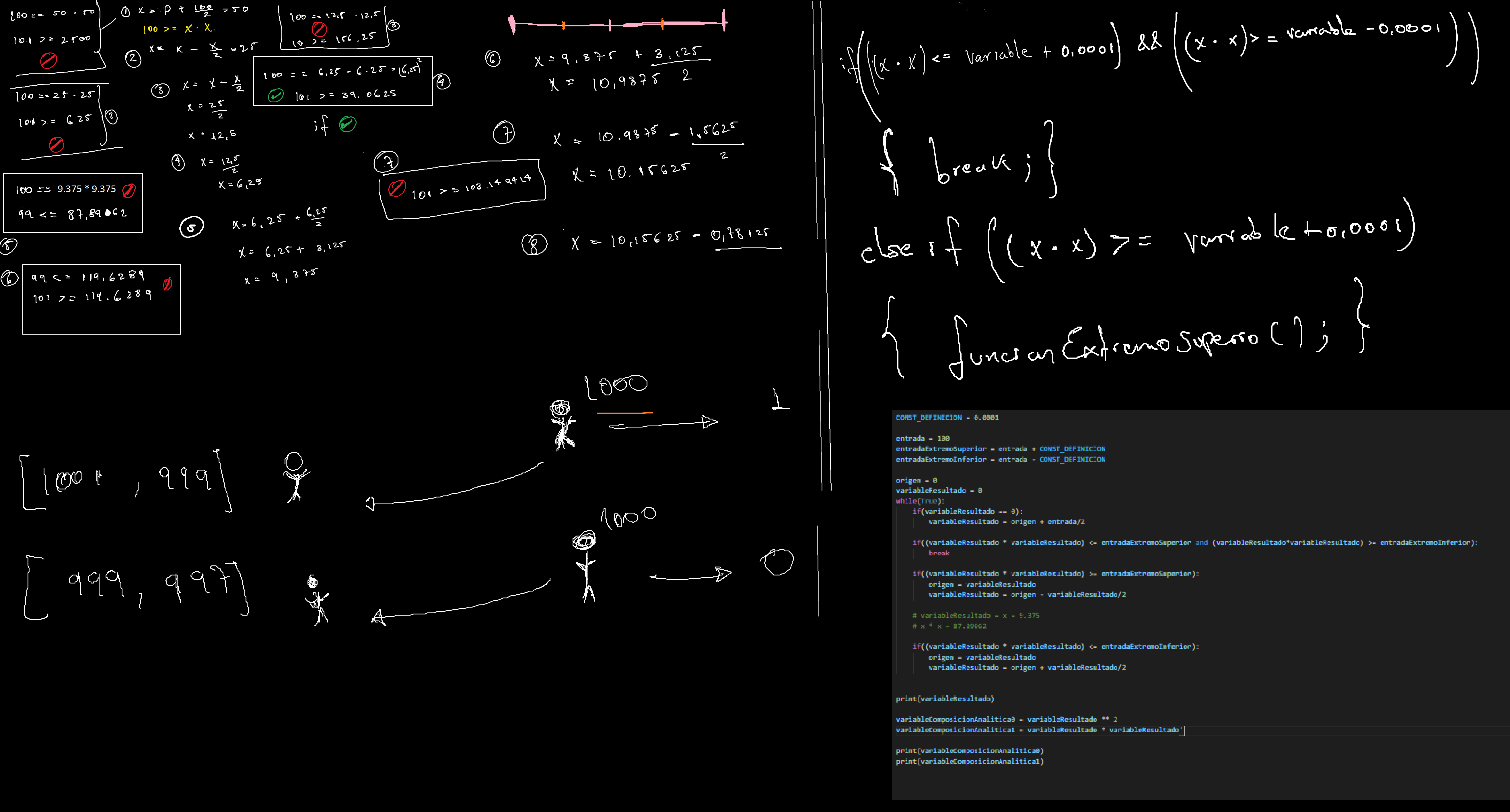Click the code line 'origen = 0'
Viewport: 1510px width, 812px height.
(916, 480)
